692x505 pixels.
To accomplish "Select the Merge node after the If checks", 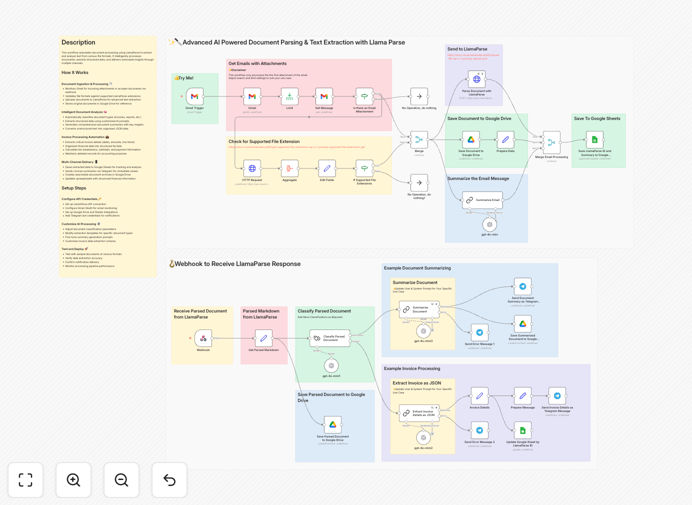I will pyautogui.click(x=419, y=139).
